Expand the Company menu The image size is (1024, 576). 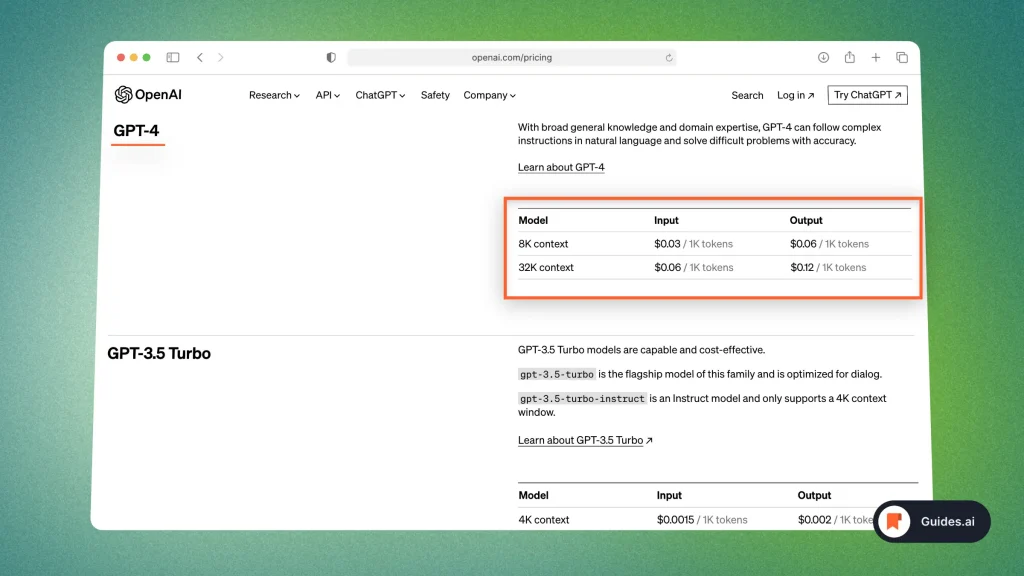[x=490, y=95]
